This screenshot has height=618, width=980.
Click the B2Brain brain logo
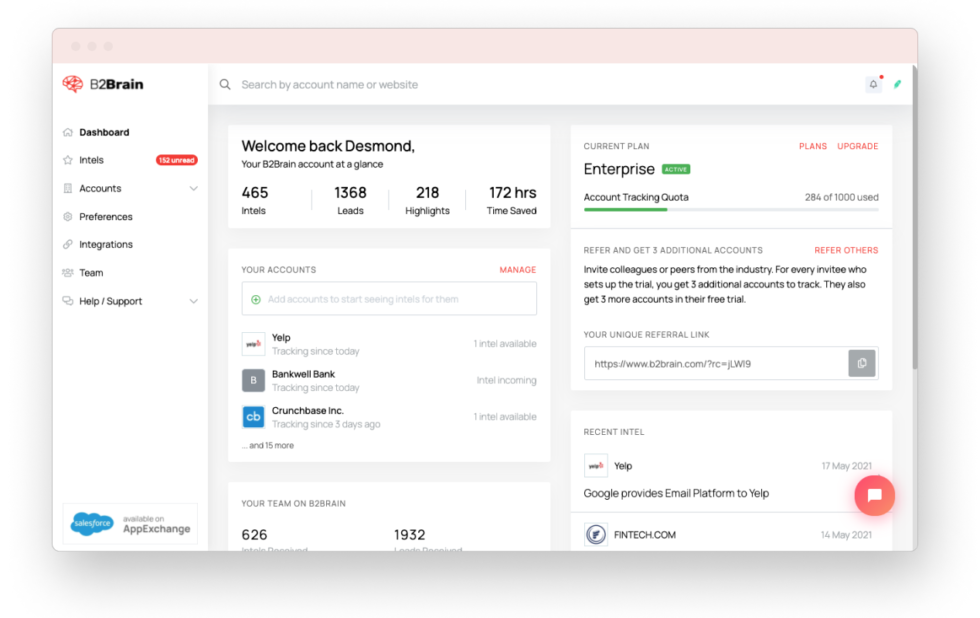click(72, 84)
